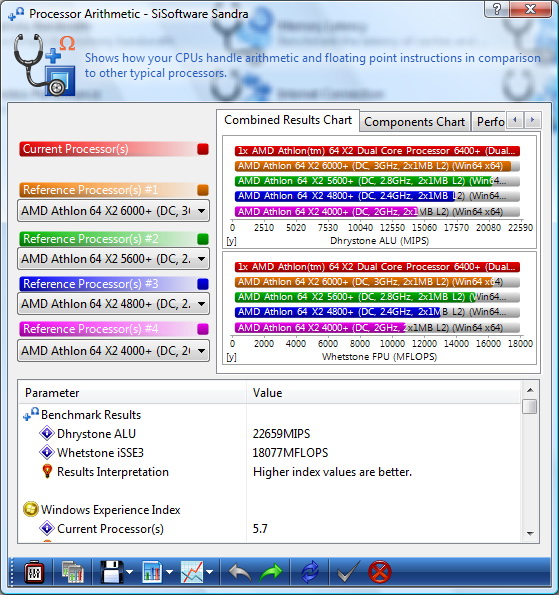Open the Athlon 64 X2 6000+ dropdown
Image resolution: width=559 pixels, height=595 pixels.
point(113,211)
